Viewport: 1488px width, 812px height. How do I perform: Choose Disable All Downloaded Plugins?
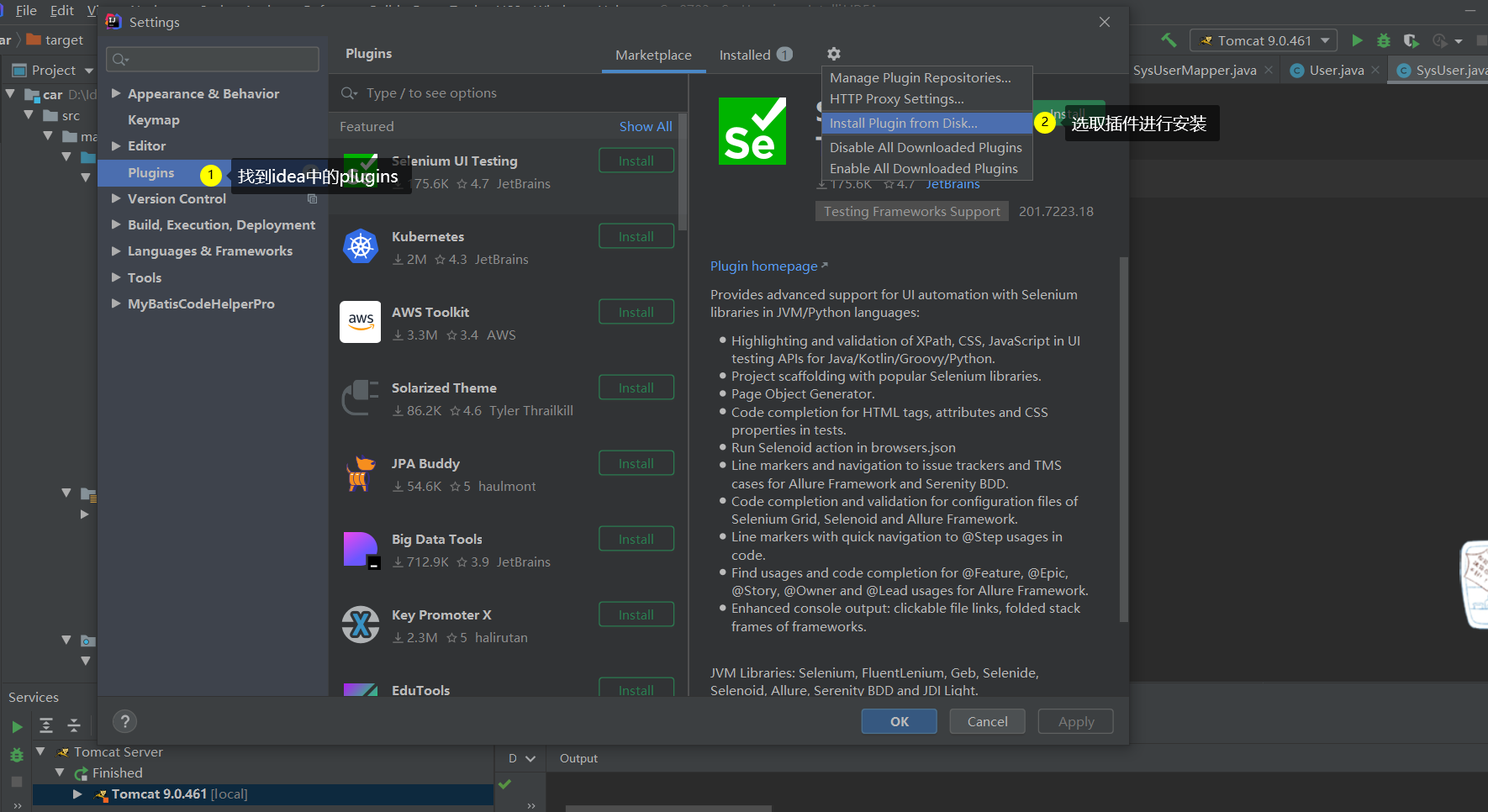point(926,147)
